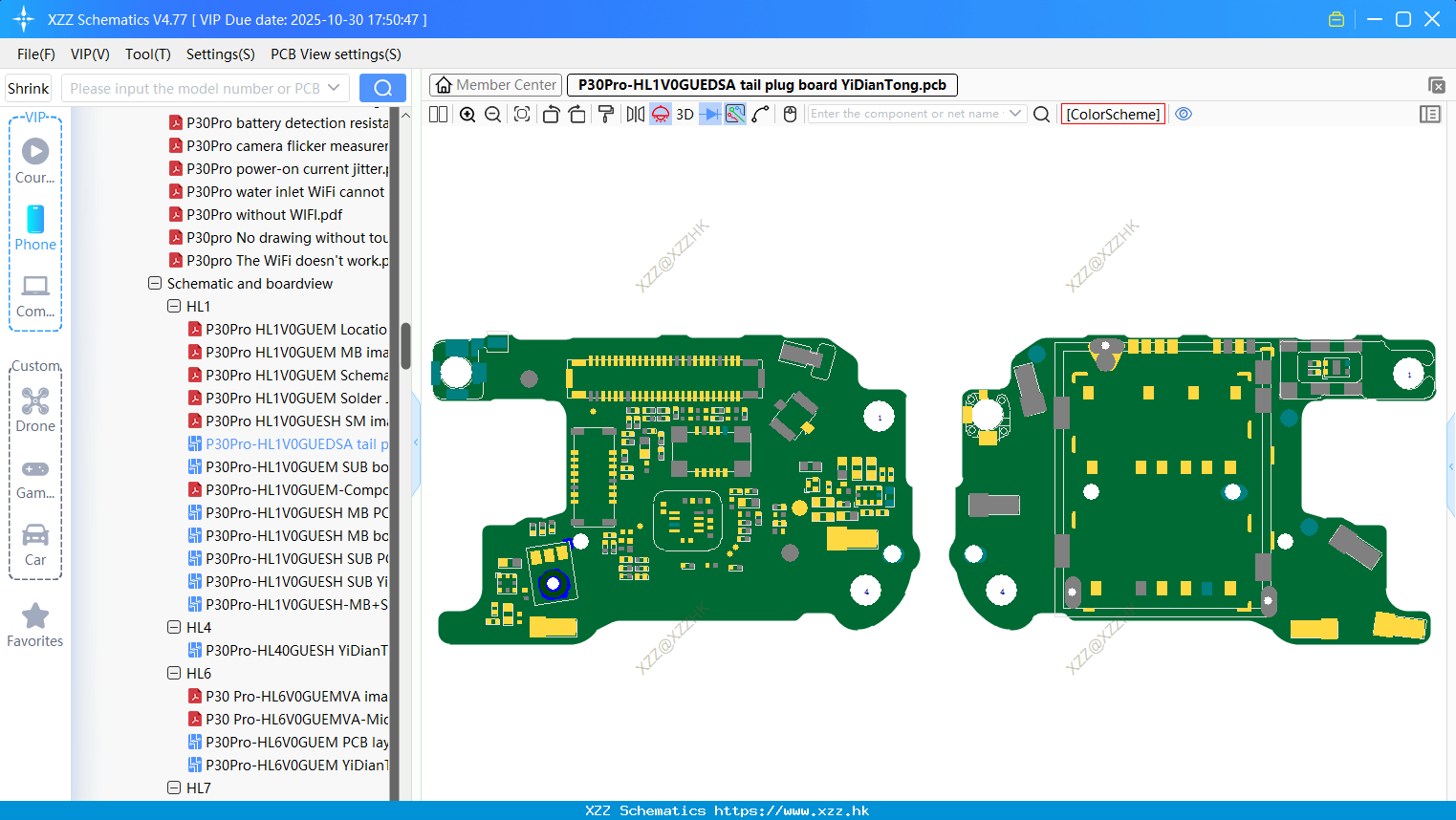Select the P30Pro-HL1V0GUEDSA tail plug board tab
This screenshot has width=1456, height=820.
(x=762, y=85)
